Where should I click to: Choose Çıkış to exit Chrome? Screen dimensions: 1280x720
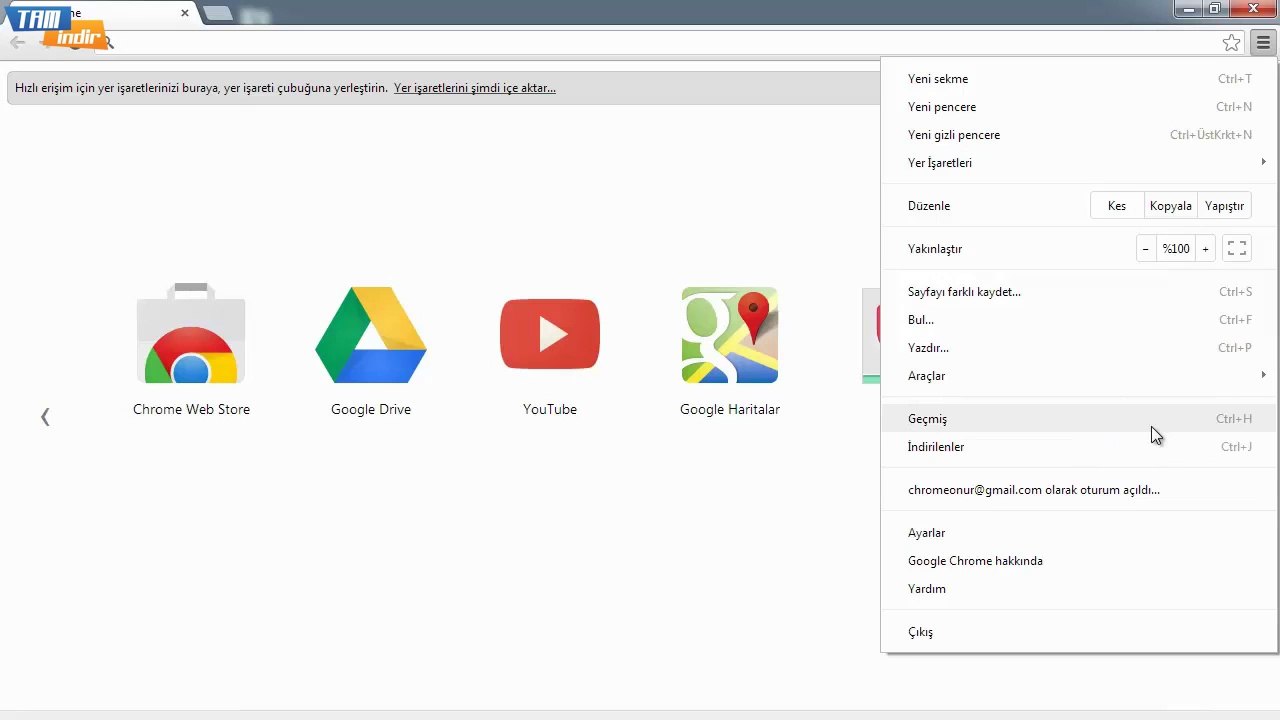1078,632
